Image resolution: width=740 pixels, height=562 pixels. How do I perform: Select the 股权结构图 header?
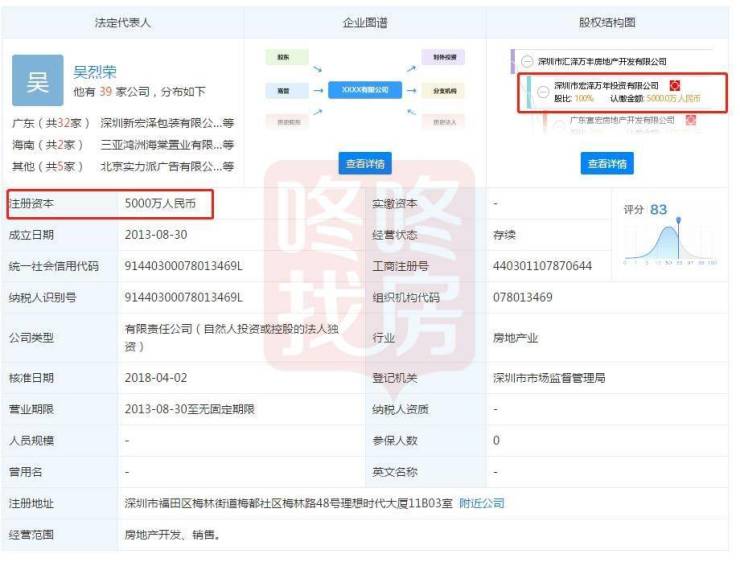607,22
